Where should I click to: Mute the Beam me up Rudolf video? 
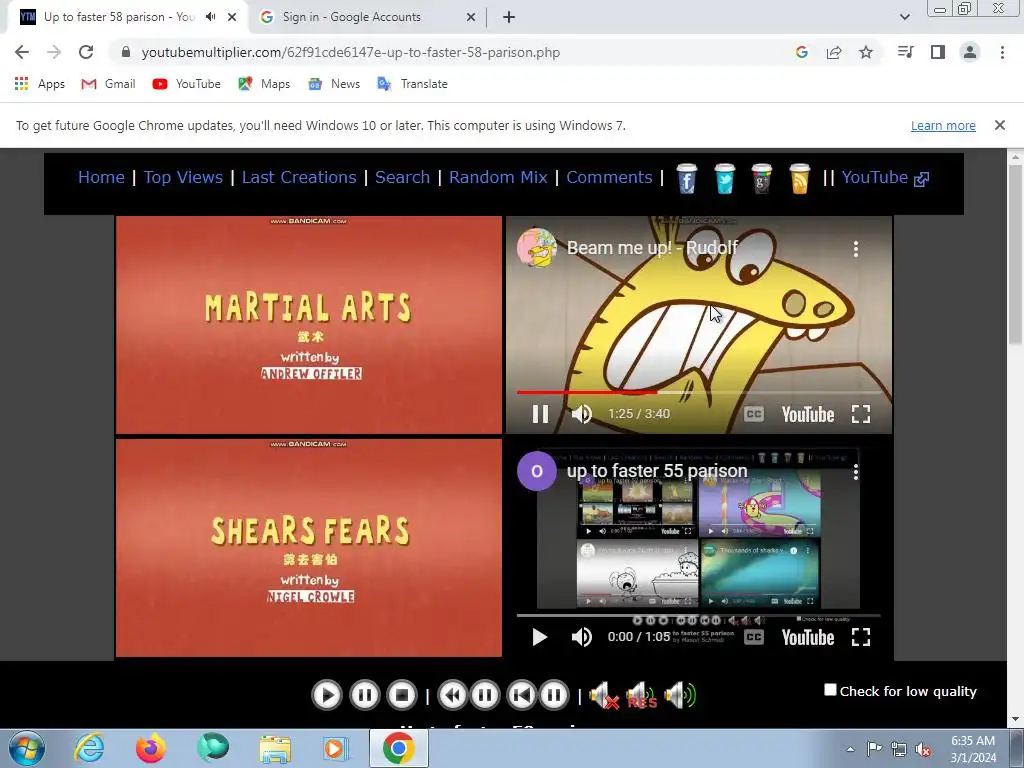tap(581, 414)
